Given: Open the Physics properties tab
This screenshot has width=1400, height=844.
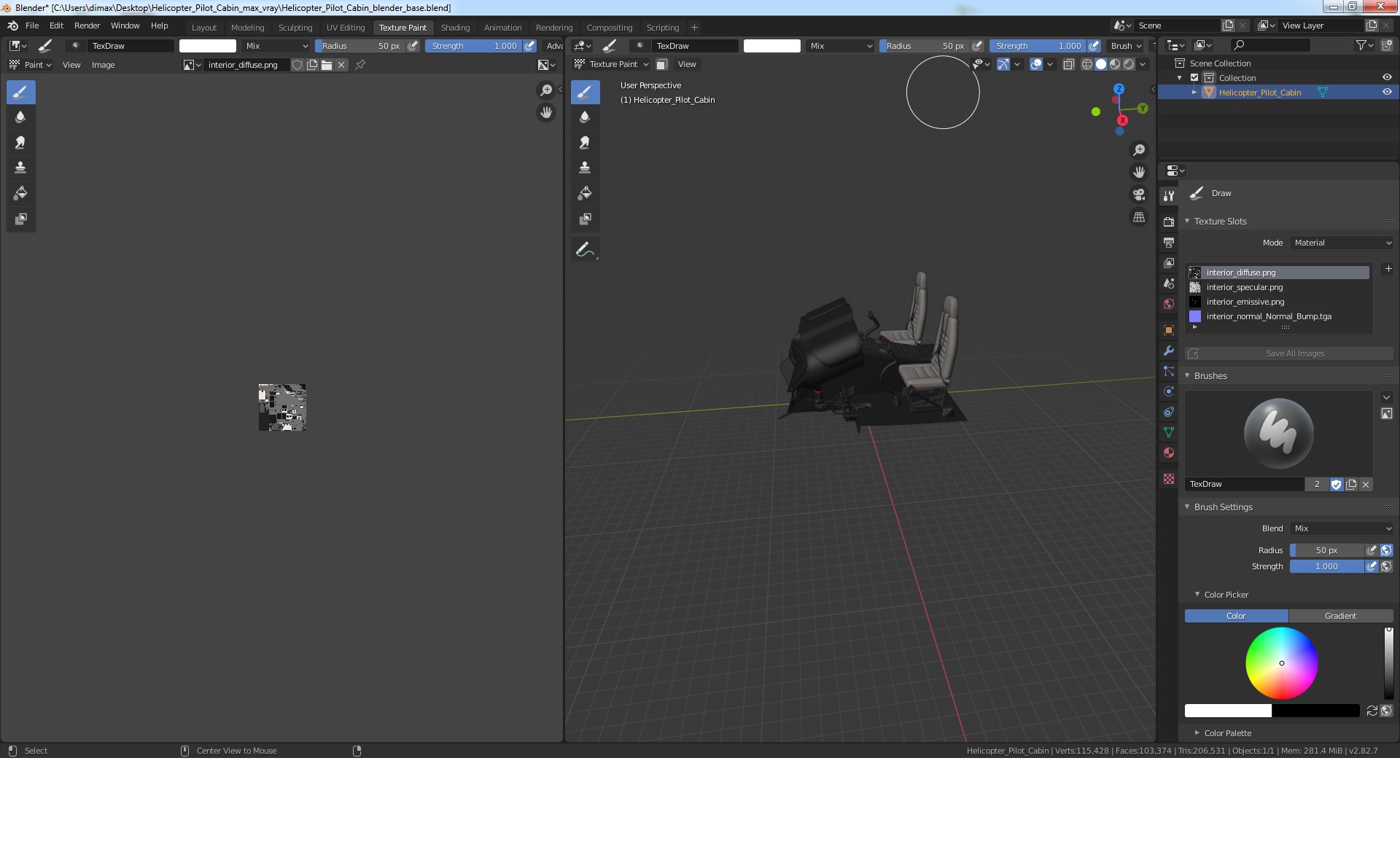Looking at the screenshot, I should click(1169, 391).
